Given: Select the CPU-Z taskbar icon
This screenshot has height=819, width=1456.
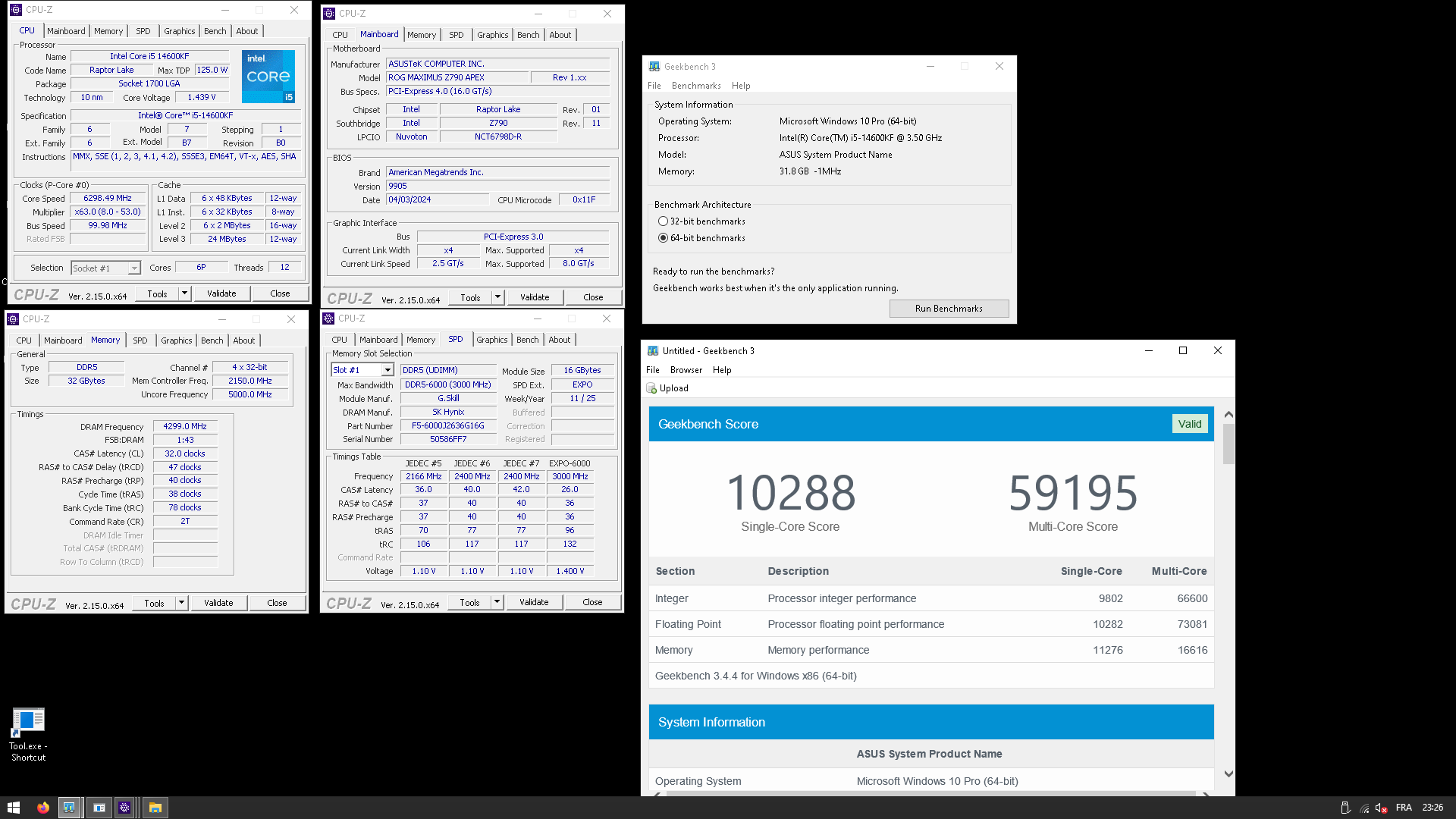Looking at the screenshot, I should coord(125,808).
